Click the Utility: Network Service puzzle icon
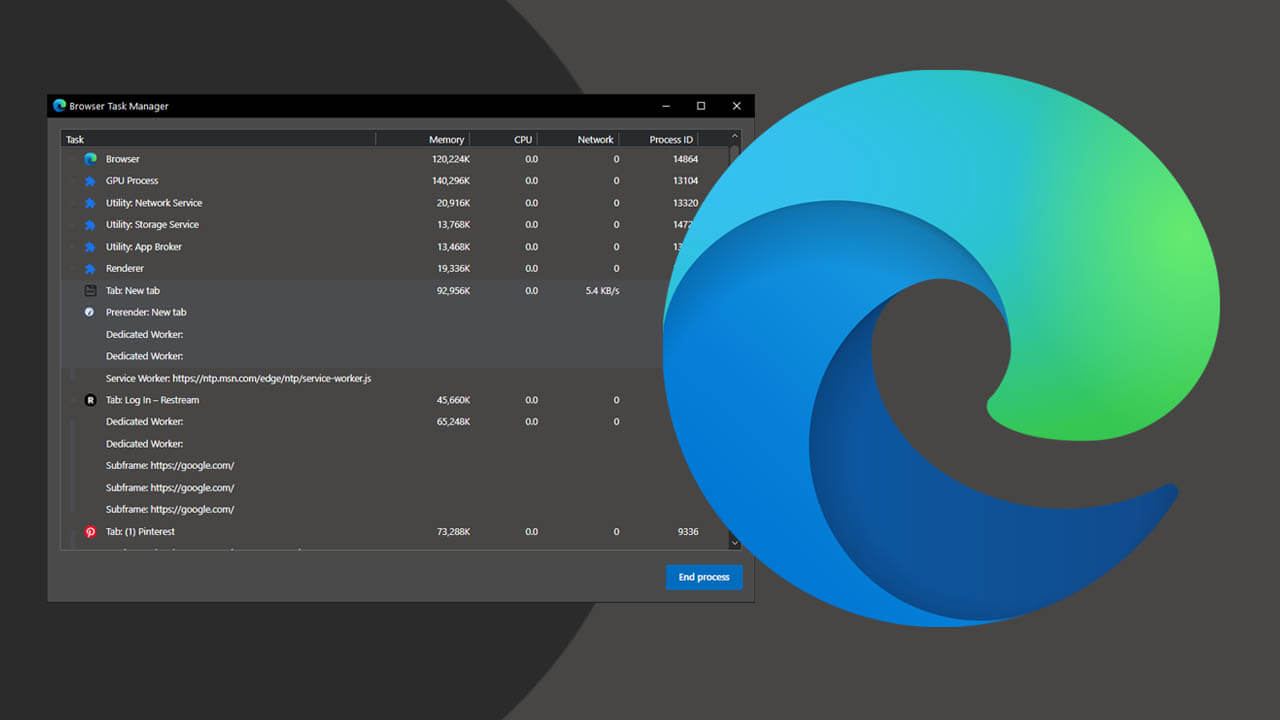This screenshot has height=720, width=1280. [90, 203]
